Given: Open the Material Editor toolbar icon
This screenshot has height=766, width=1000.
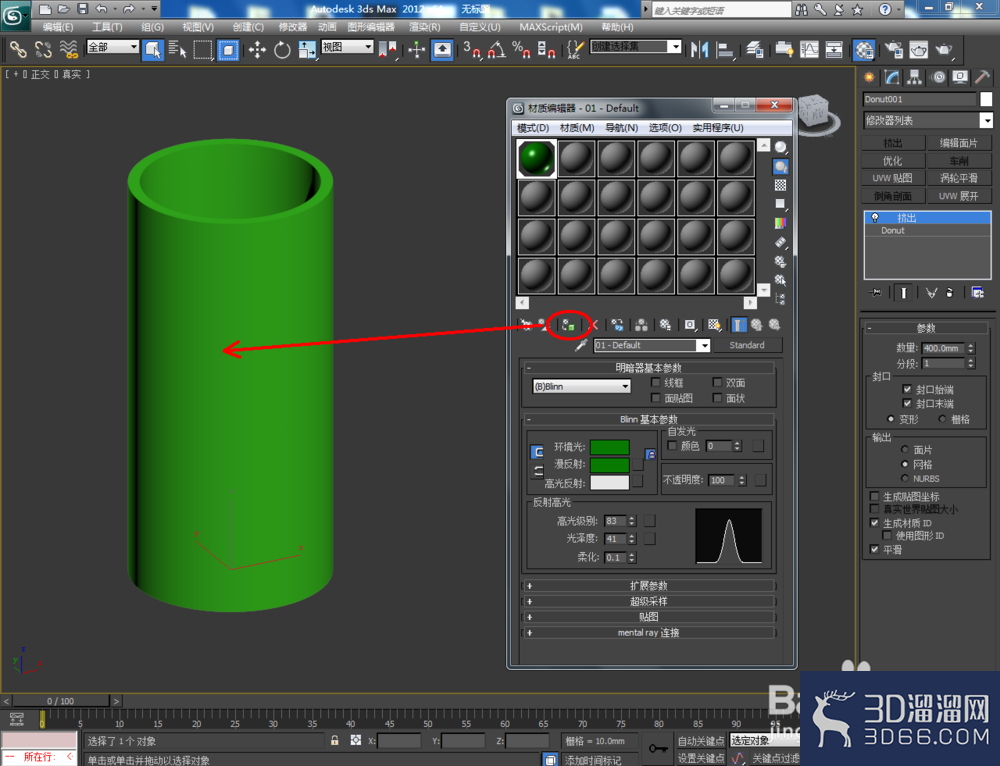Looking at the screenshot, I should point(864,50).
